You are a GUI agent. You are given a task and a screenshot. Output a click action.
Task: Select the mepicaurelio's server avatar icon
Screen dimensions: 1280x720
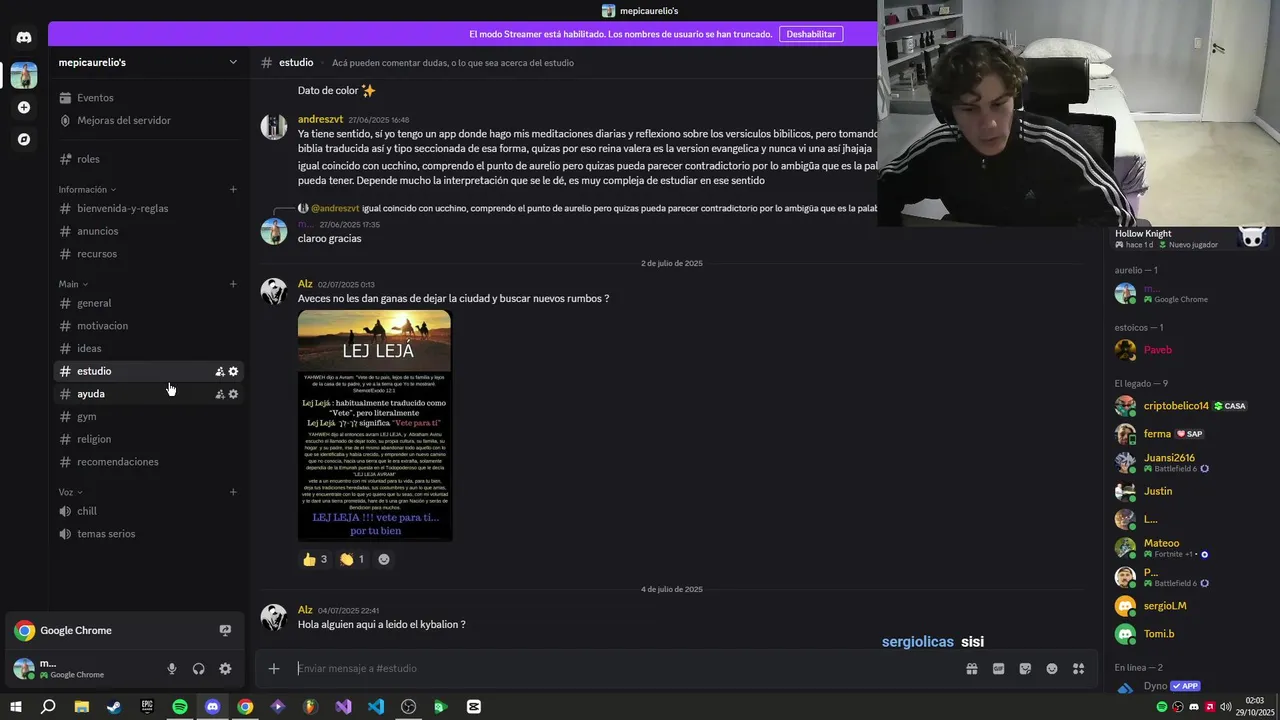(x=24, y=75)
